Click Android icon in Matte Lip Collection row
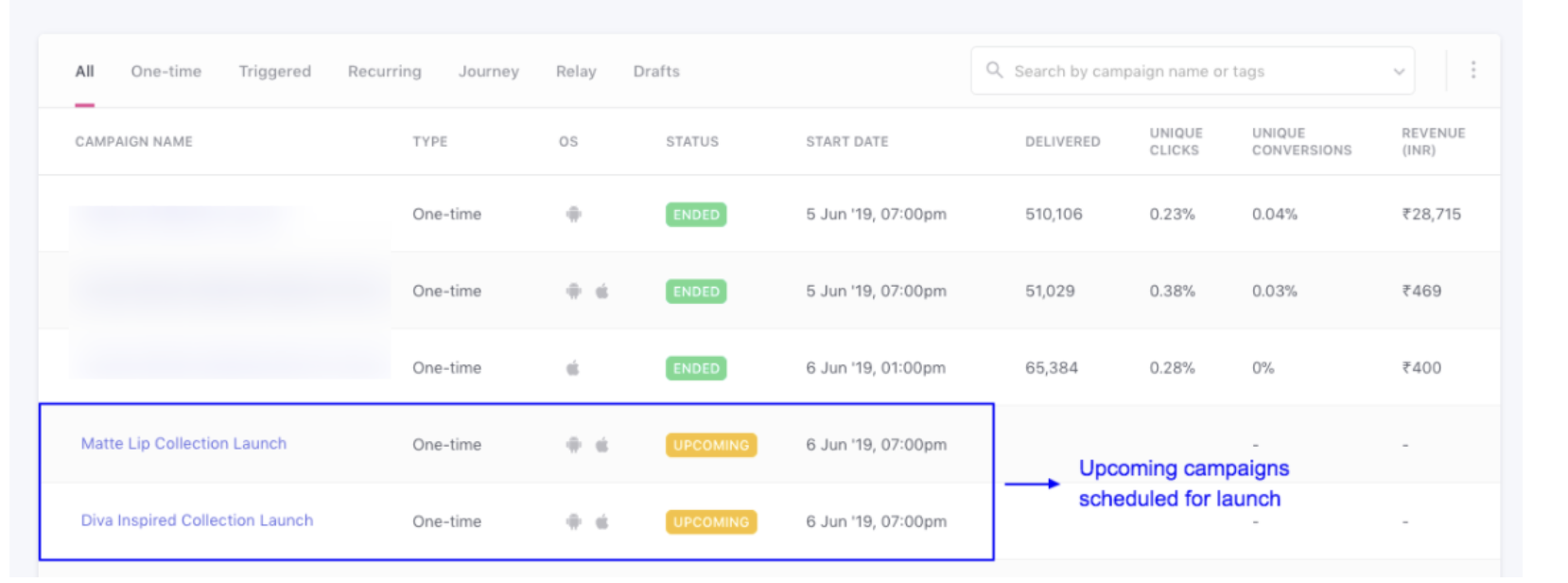 (573, 445)
